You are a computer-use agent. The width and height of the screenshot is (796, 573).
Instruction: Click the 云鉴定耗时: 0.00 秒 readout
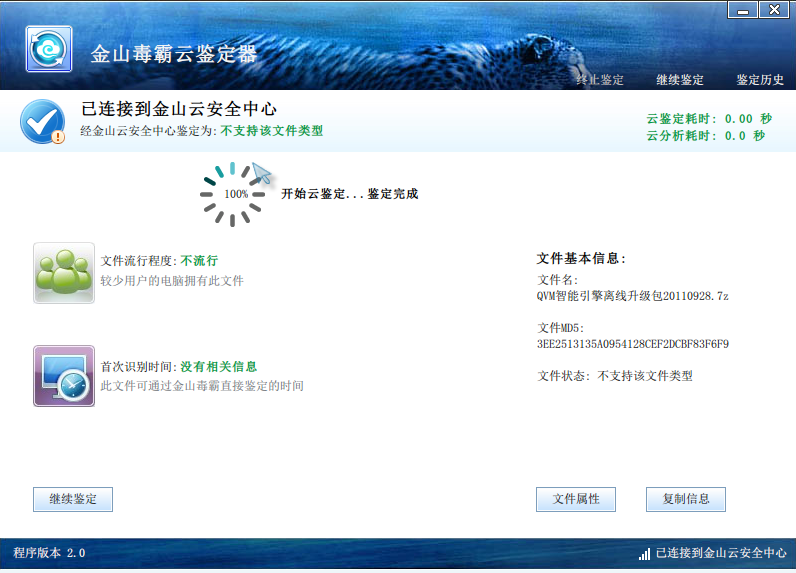tap(709, 119)
